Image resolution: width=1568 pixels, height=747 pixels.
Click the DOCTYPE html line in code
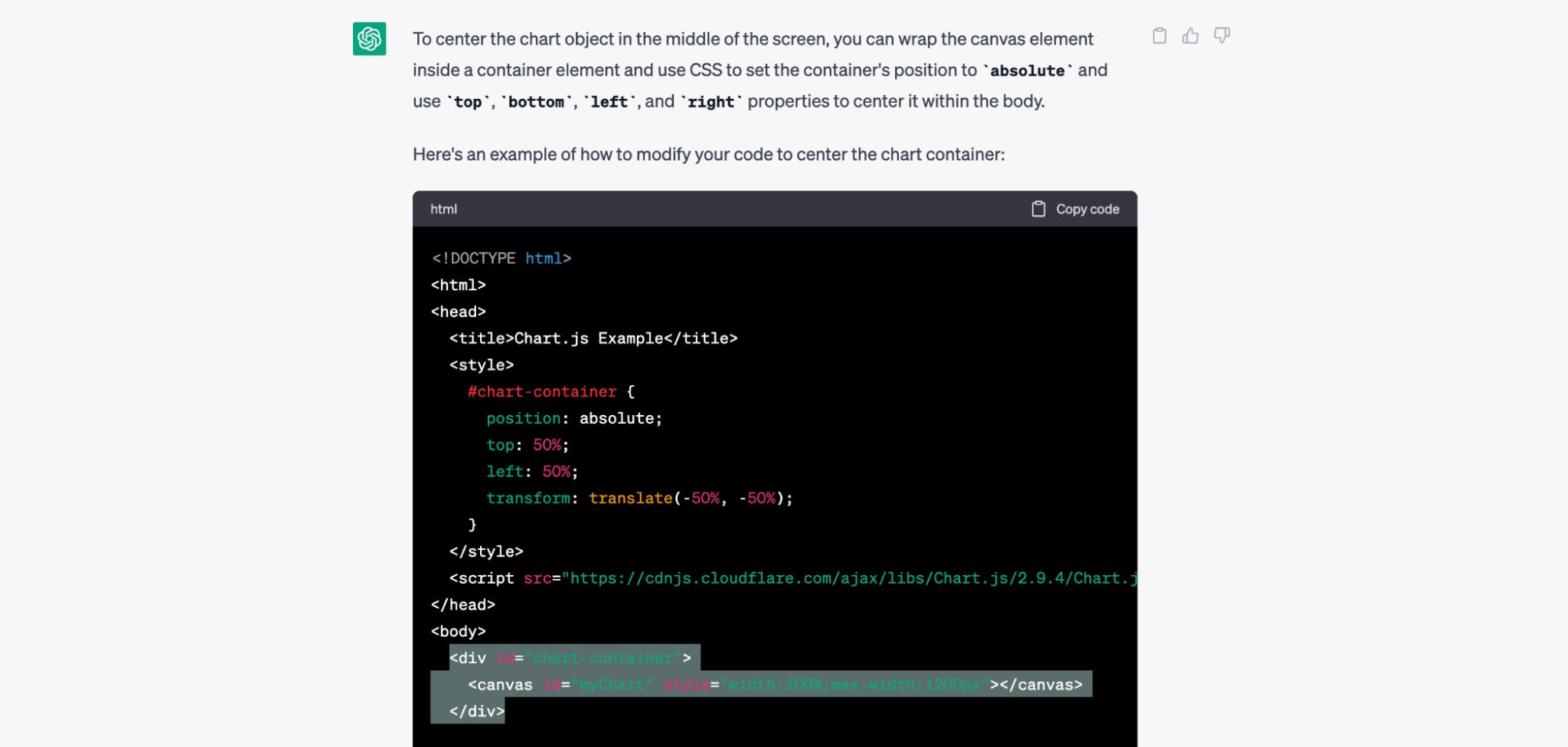click(501, 258)
